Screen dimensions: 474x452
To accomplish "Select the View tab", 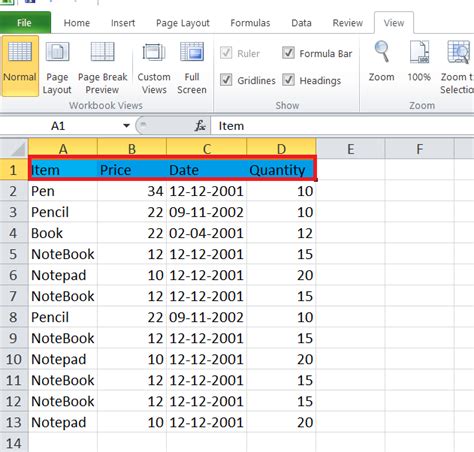I will 394,23.
